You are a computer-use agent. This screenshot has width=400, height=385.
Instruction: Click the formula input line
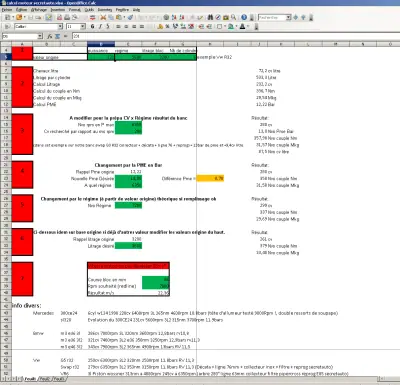tap(235, 36)
